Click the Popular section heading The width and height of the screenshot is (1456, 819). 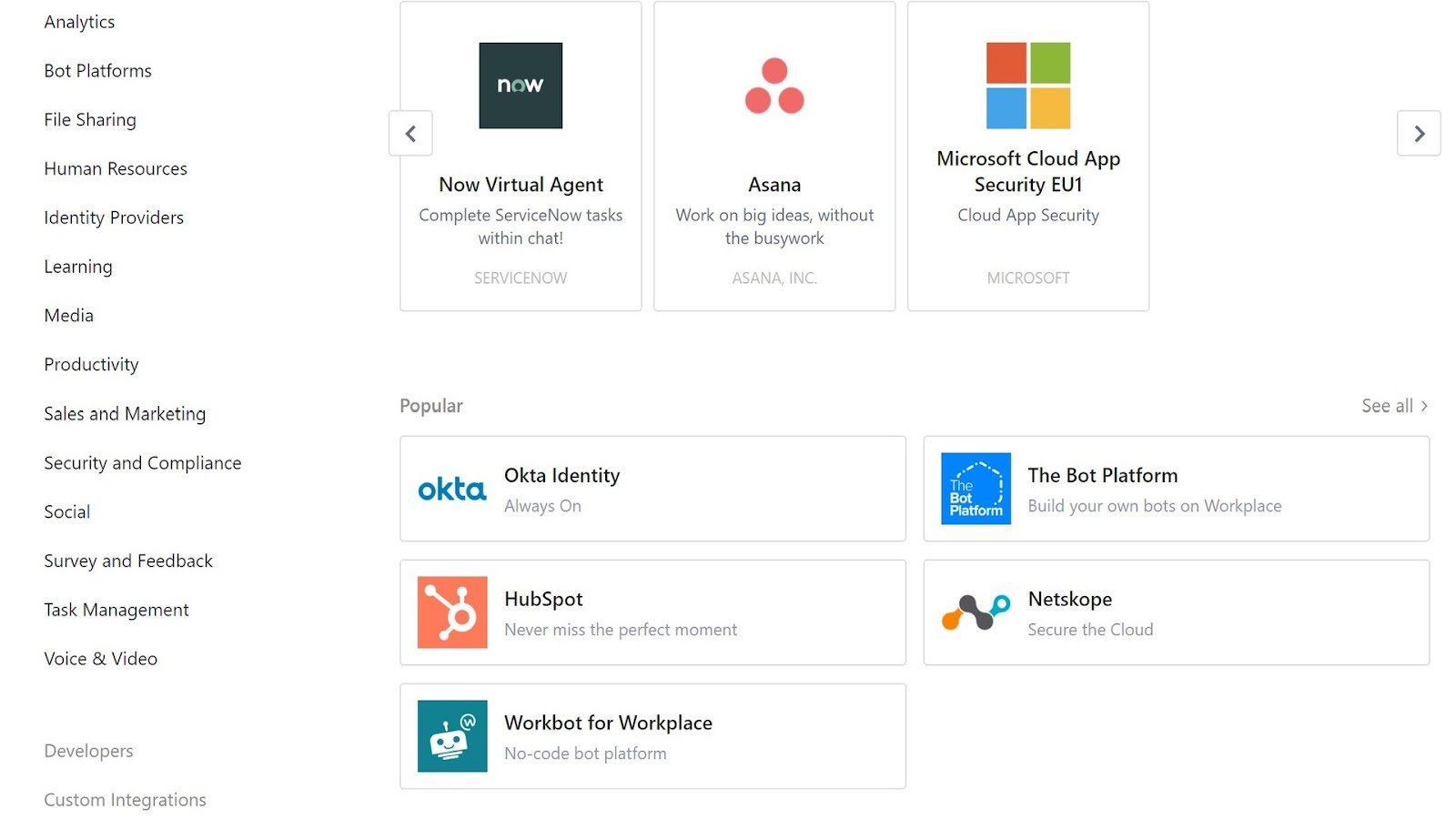click(431, 406)
